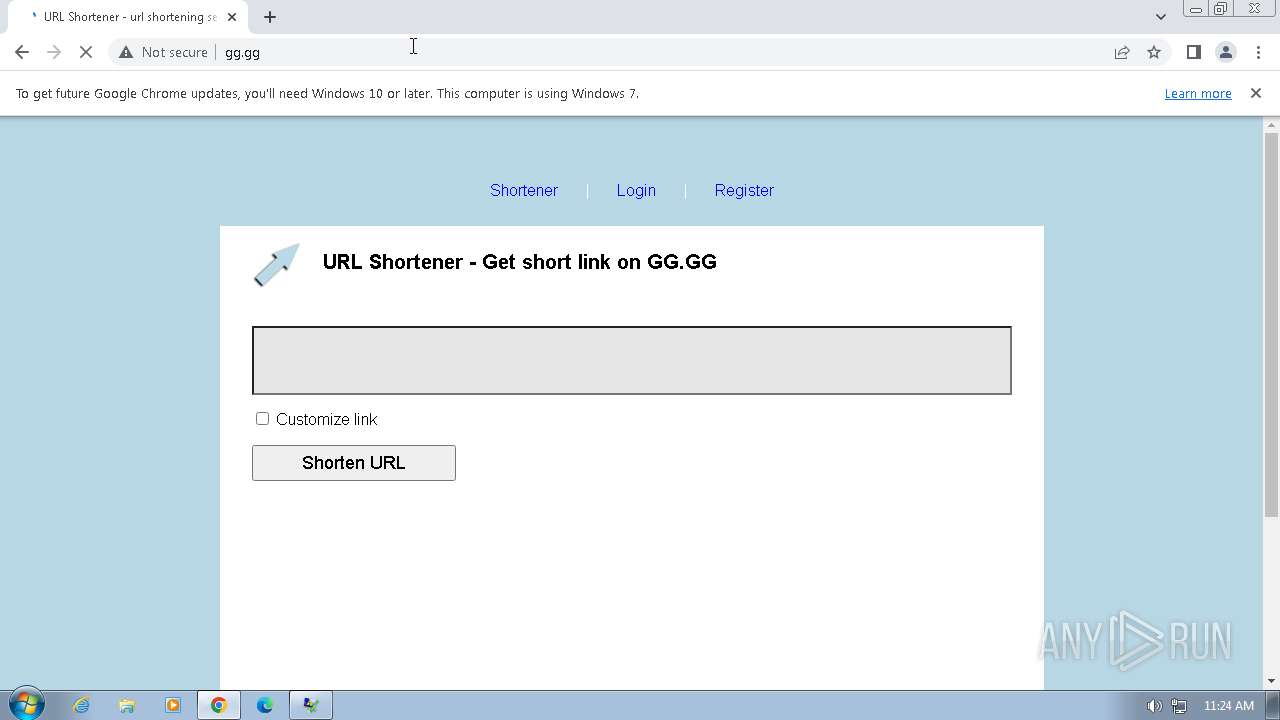
Task: Go back using the browser back arrow
Action: pyautogui.click(x=22, y=52)
